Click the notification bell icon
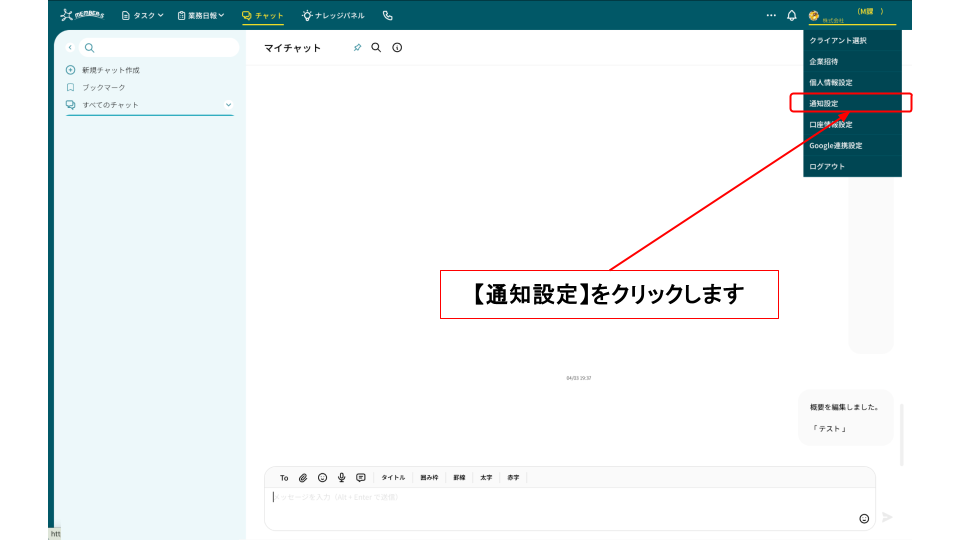 tap(792, 16)
